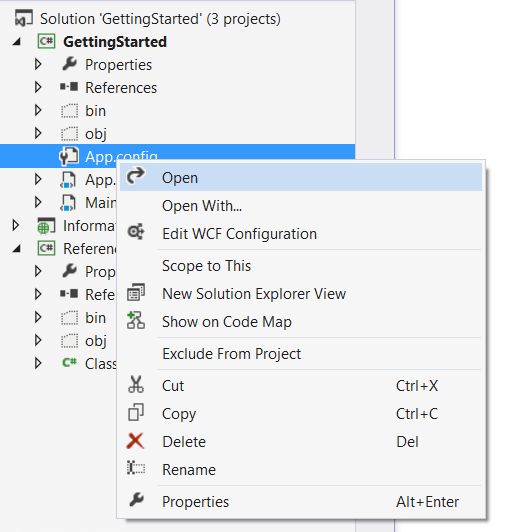Image resolution: width=506 pixels, height=532 pixels.
Task: Click the references icon beside Refe in second project
Action: pyautogui.click(x=69, y=294)
